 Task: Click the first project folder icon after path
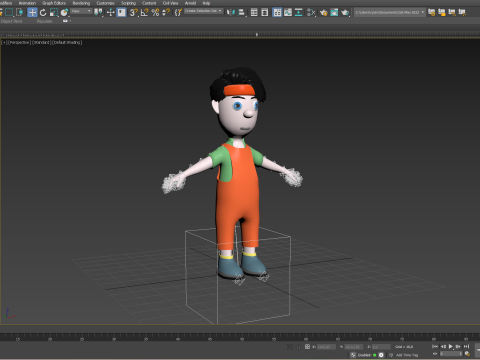(432, 12)
